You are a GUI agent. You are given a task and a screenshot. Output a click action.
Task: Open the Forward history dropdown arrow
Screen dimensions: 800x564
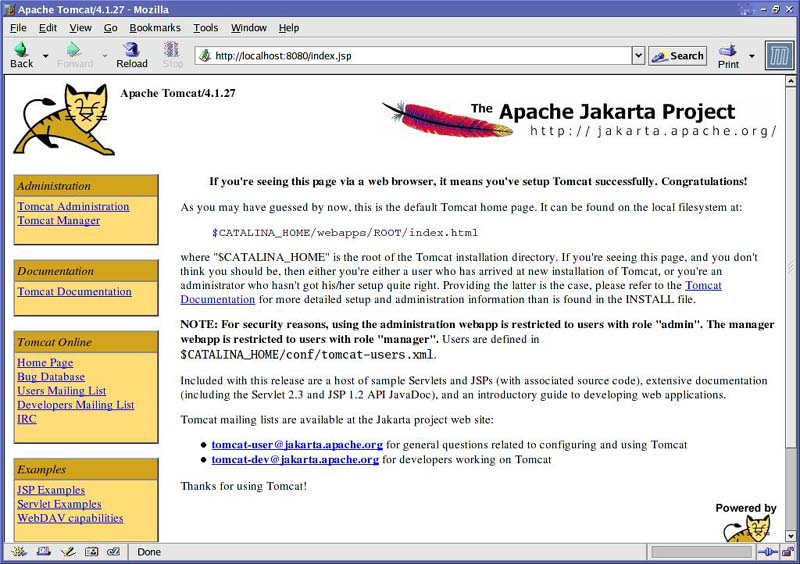pyautogui.click(x=105, y=55)
